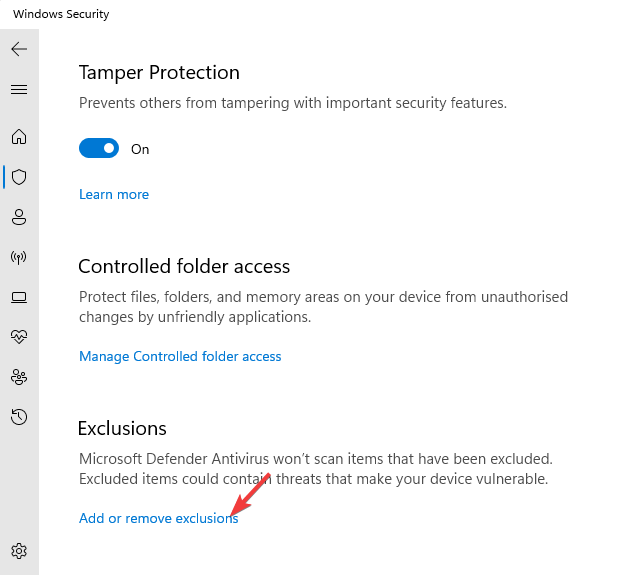Viewport: 627px width, 575px height.
Task: Open the hamburger navigation menu
Action: tap(19, 90)
